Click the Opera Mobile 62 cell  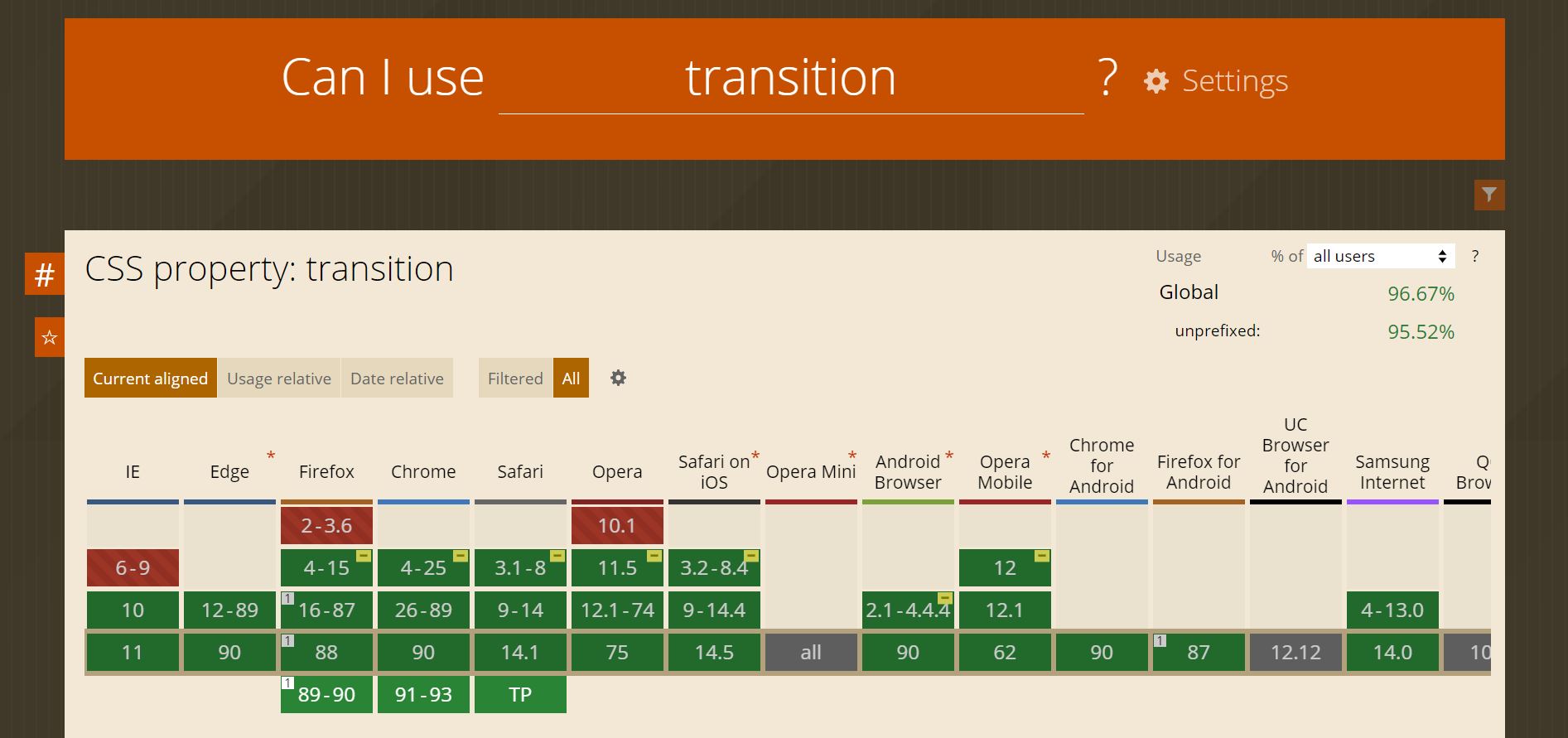(1005, 652)
